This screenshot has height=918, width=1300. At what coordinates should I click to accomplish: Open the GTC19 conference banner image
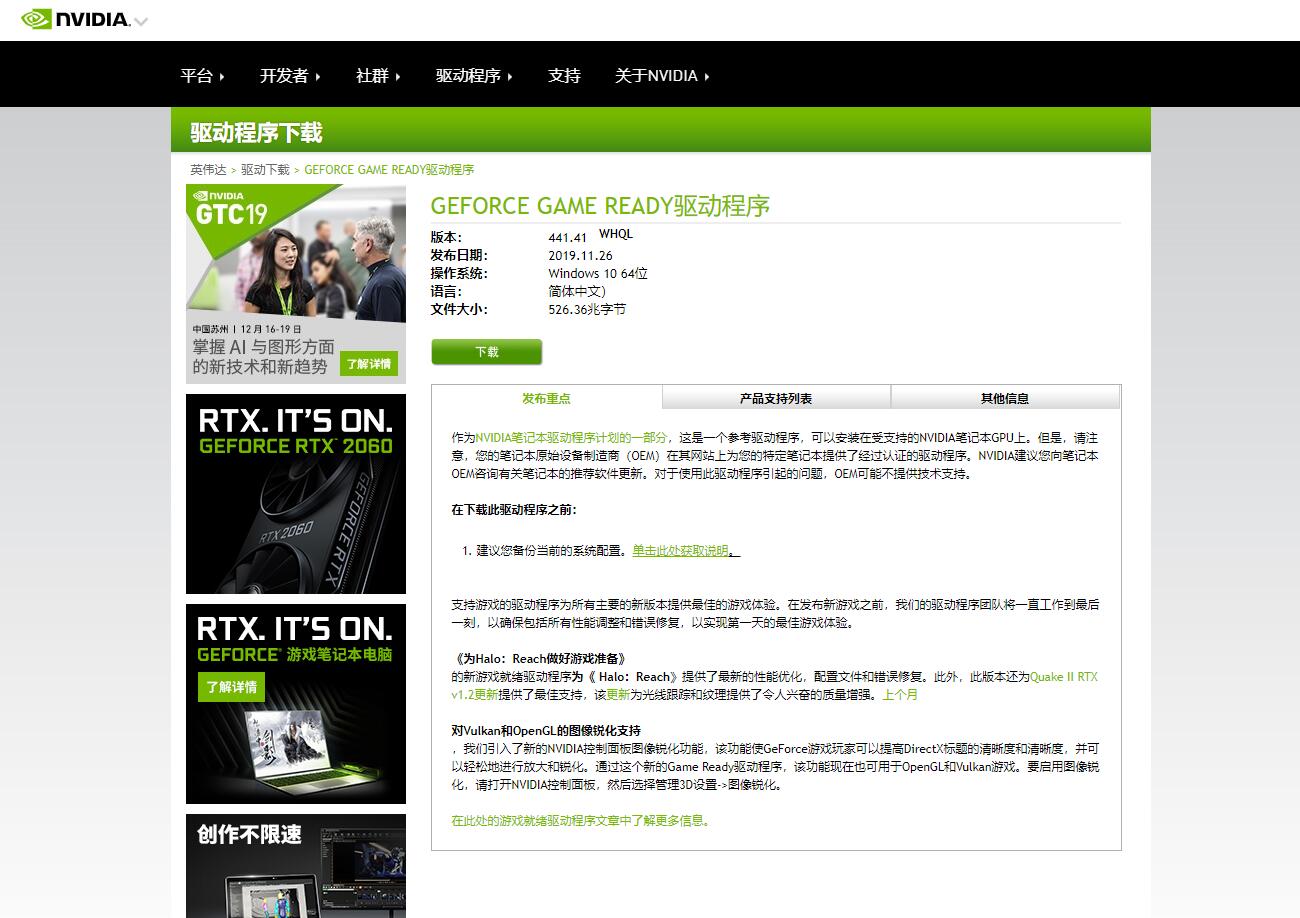[x=296, y=284]
